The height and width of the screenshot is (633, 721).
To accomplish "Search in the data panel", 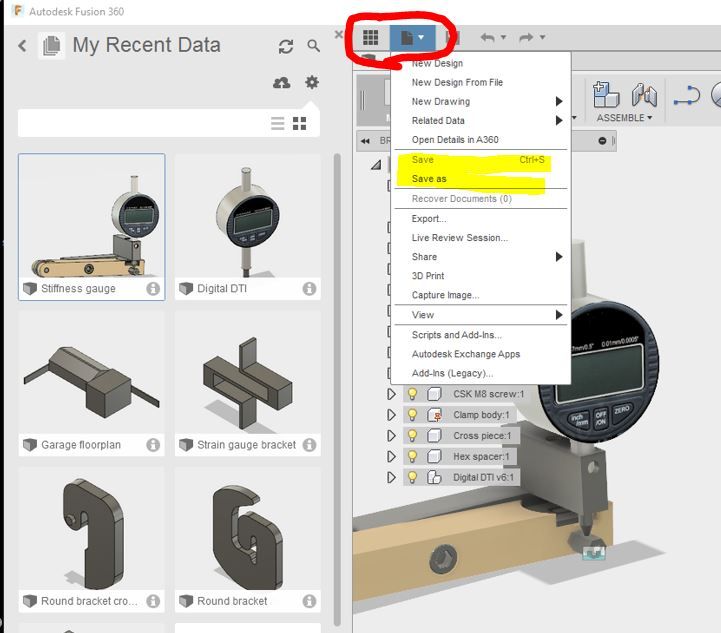I will point(314,46).
